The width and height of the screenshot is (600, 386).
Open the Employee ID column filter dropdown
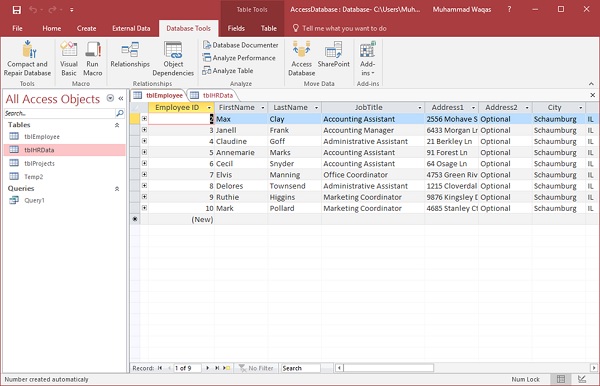[209, 108]
